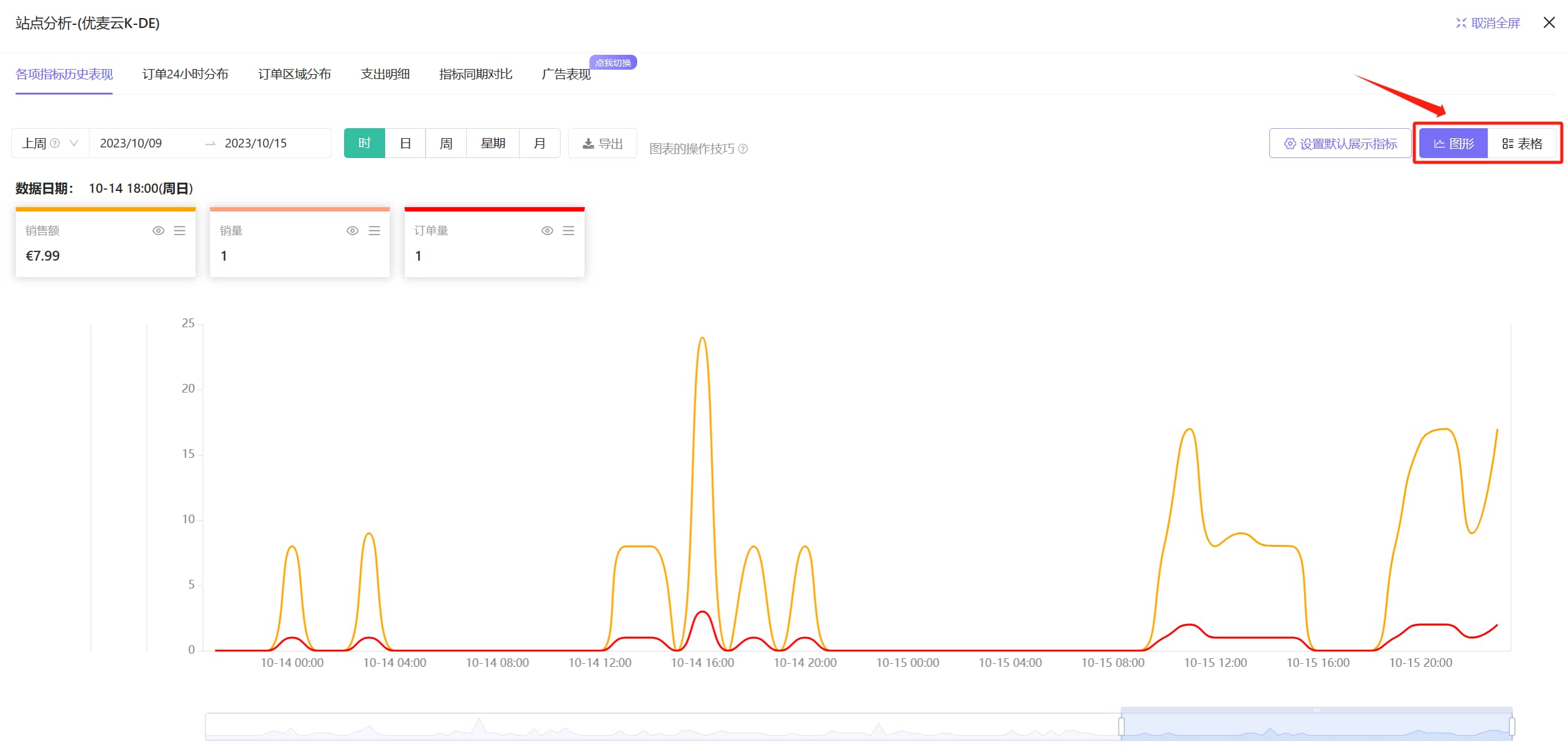Toggle visibility eye on 销售额 card

point(159,231)
